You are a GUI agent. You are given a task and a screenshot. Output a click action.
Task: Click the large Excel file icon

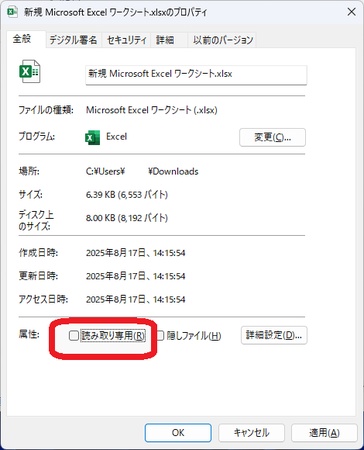coord(30,71)
